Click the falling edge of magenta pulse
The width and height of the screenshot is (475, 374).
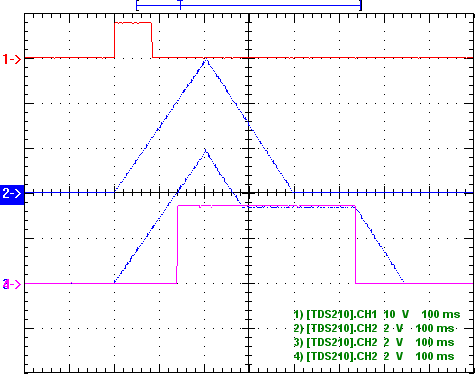click(355, 244)
